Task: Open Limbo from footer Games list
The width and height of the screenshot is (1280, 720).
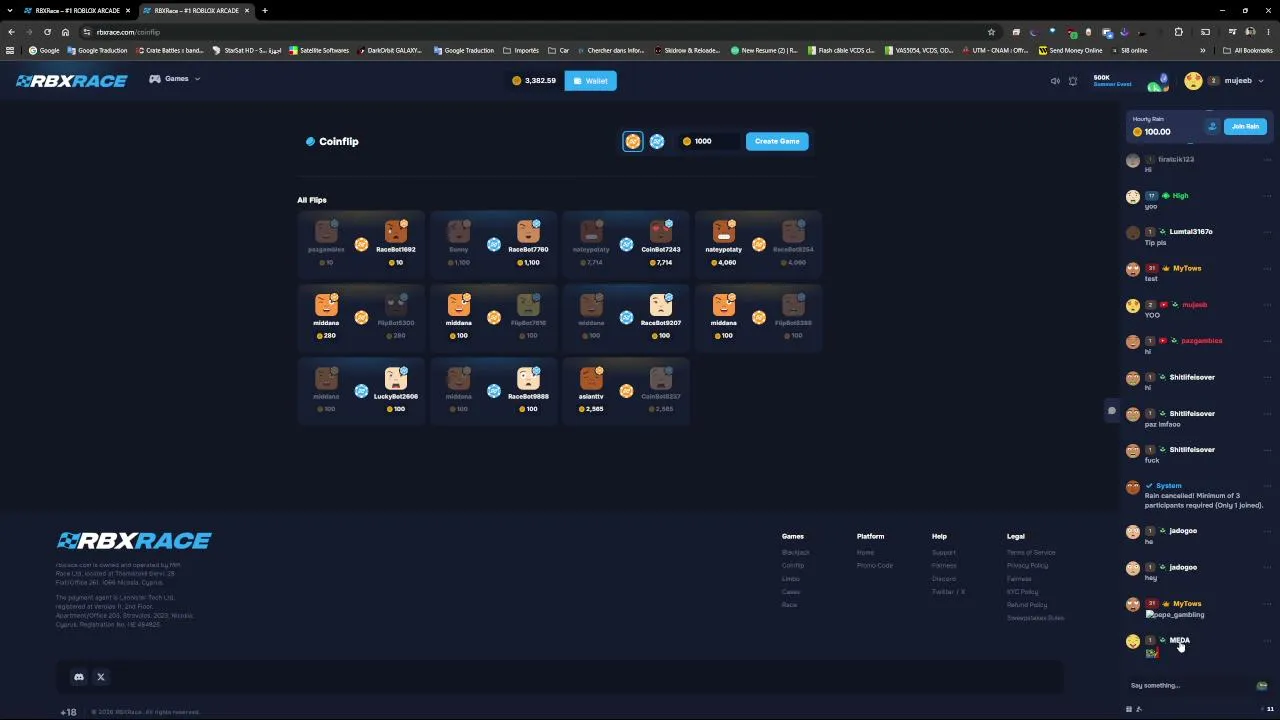Action: coord(791,579)
